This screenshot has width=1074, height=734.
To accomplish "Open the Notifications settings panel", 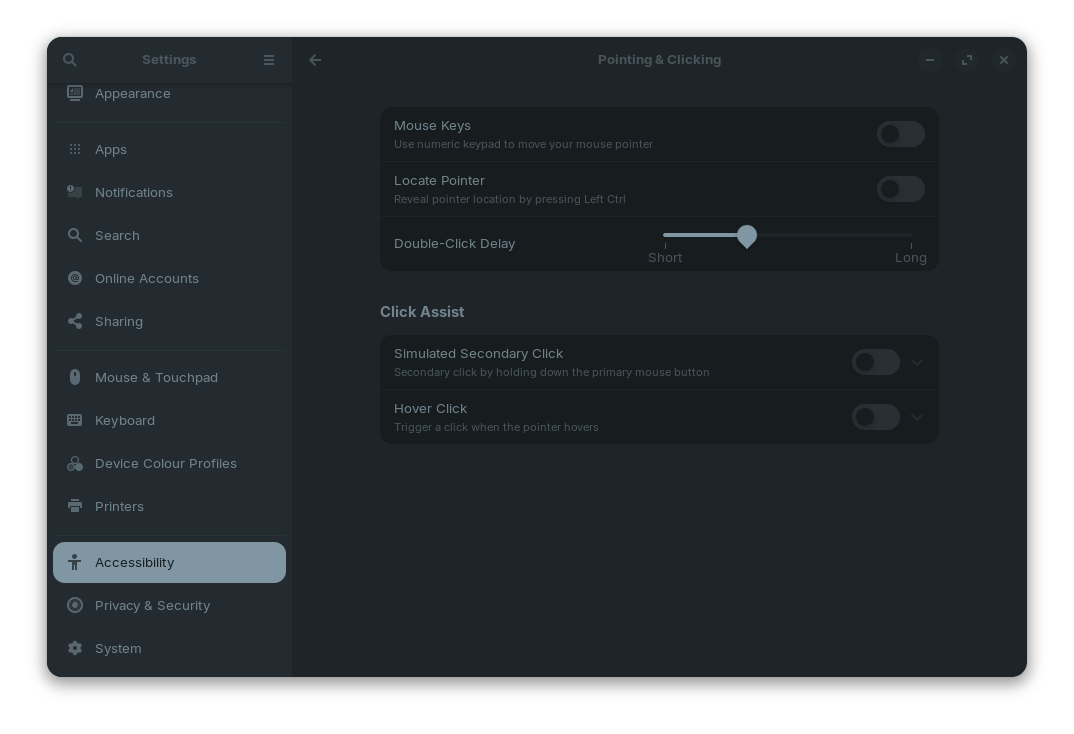I will point(134,192).
